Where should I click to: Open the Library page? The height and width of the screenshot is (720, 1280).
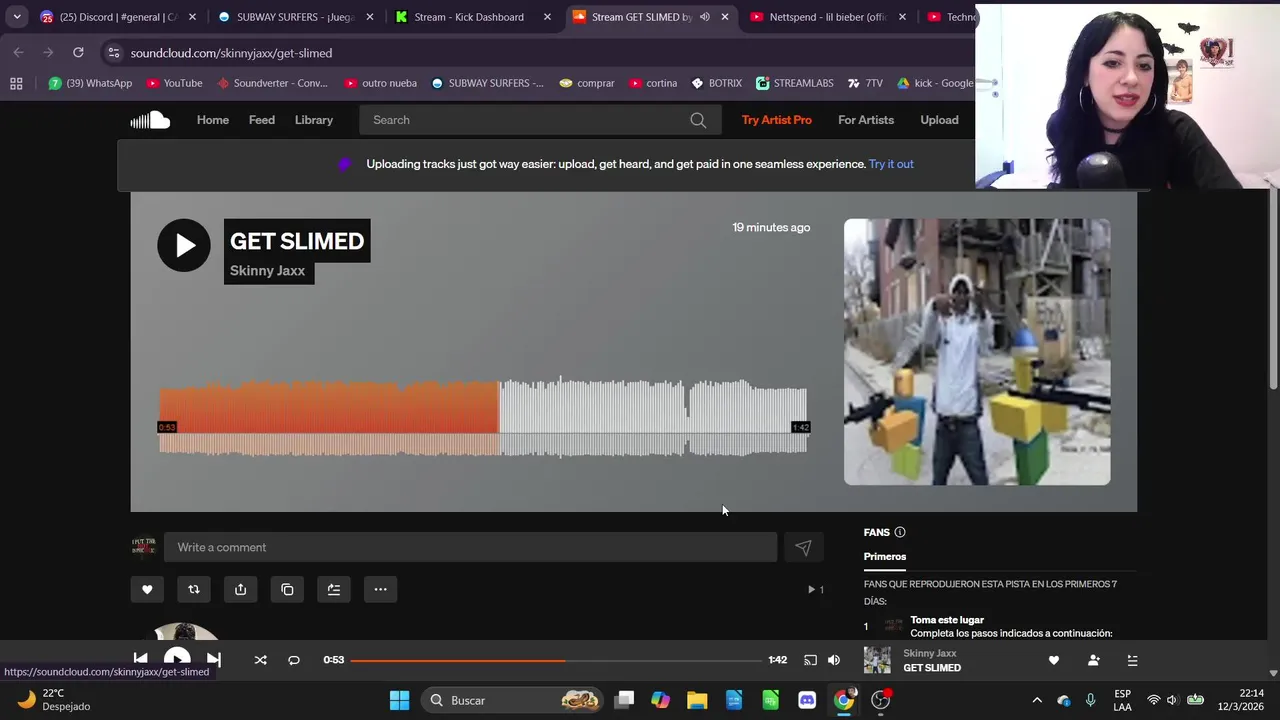pyautogui.click(x=314, y=120)
